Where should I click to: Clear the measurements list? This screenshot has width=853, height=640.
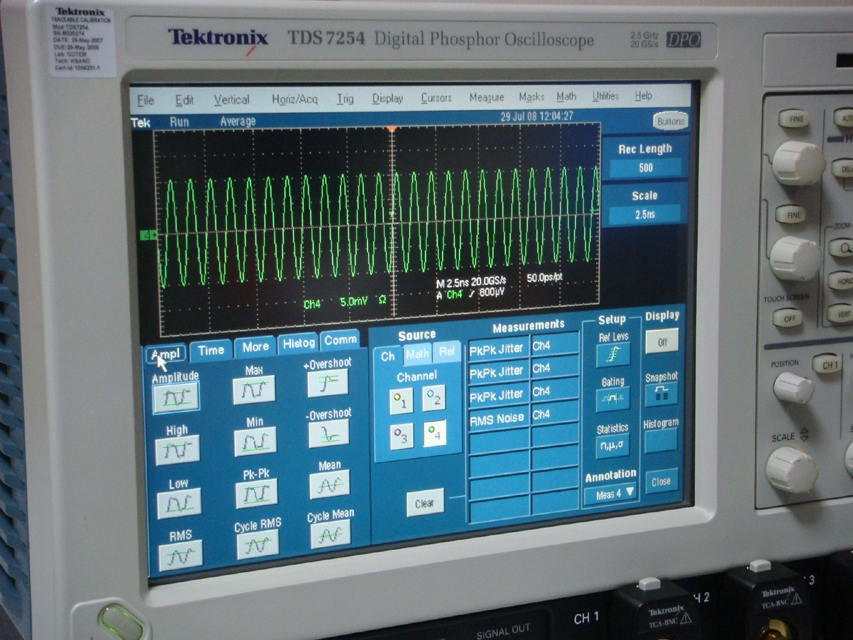425,503
